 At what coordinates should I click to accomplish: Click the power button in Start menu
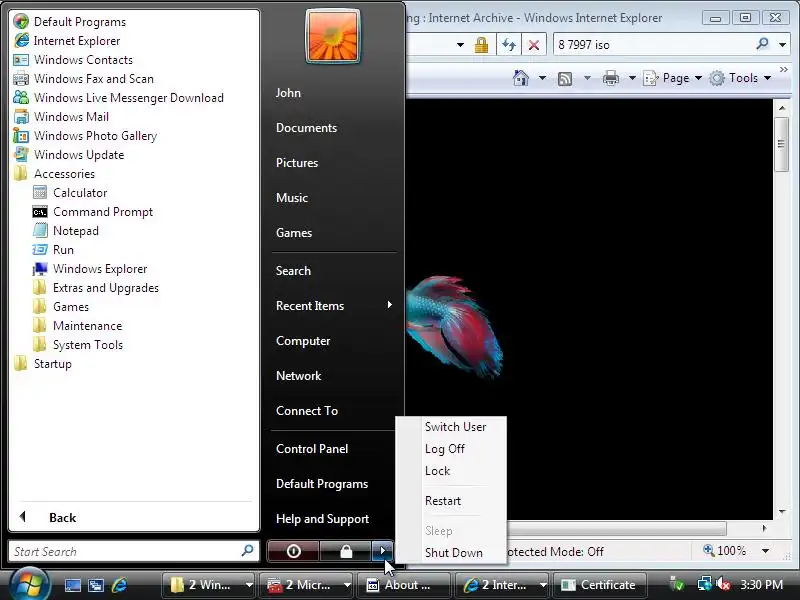(x=293, y=551)
